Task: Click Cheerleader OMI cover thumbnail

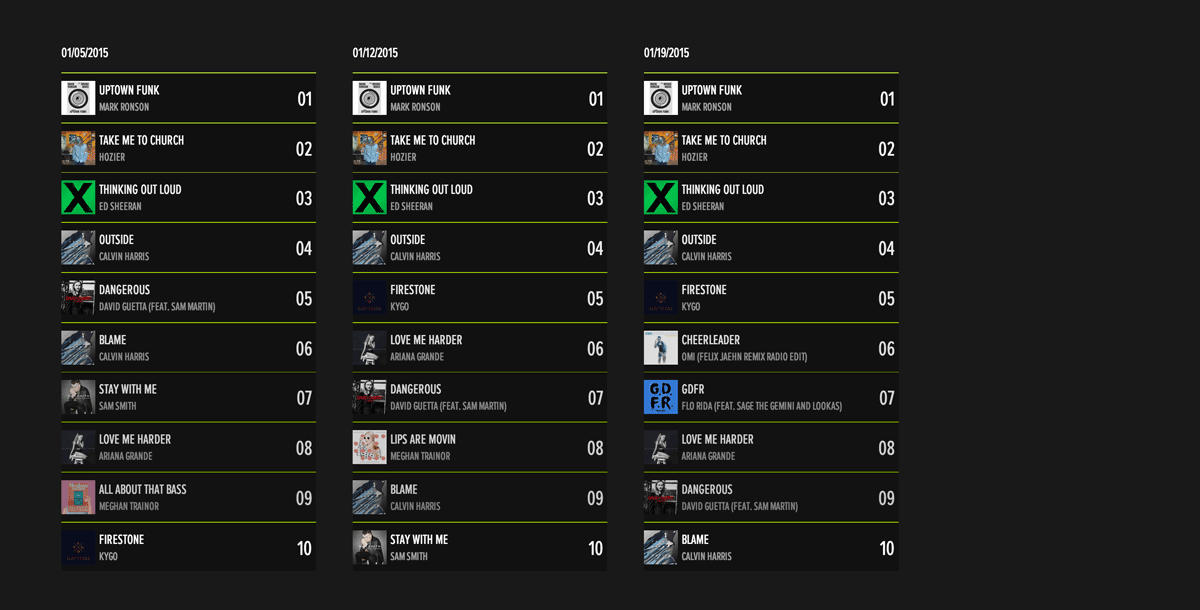Action: pos(660,348)
